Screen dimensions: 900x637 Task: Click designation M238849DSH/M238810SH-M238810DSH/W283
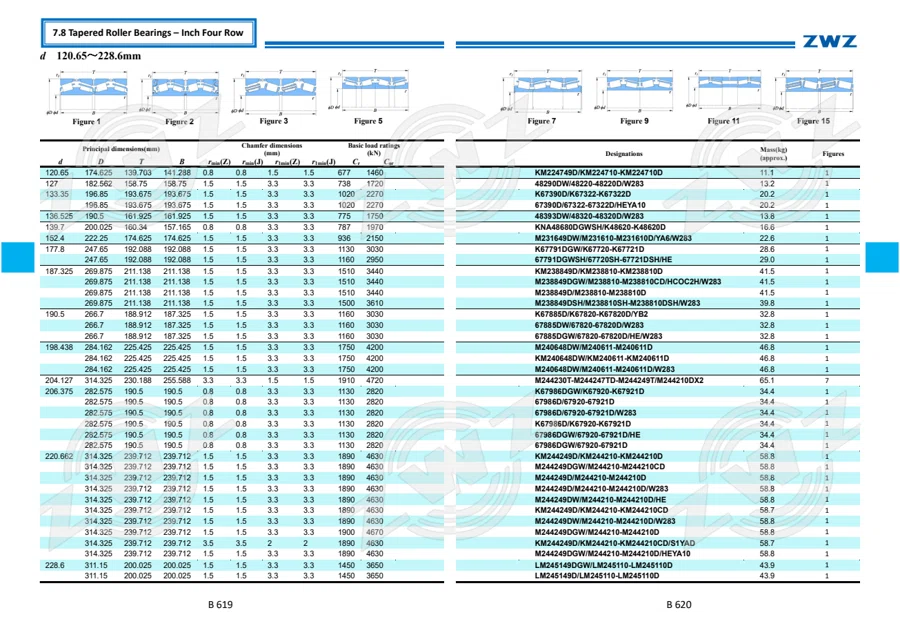pos(618,303)
